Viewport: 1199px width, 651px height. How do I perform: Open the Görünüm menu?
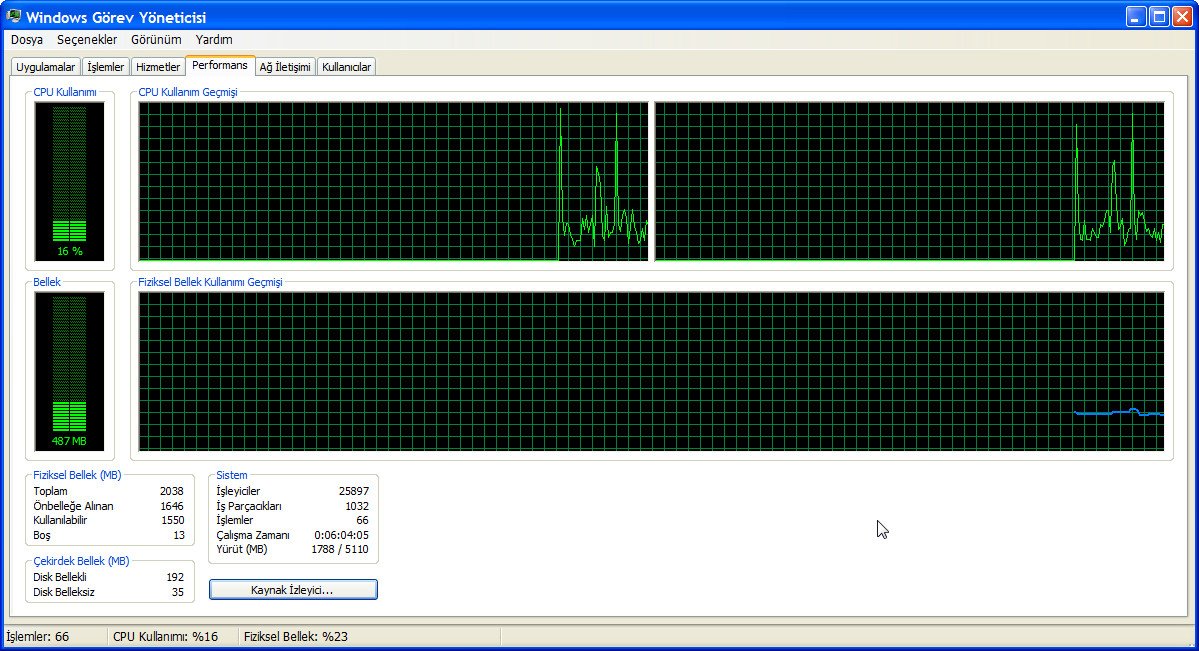[x=156, y=40]
